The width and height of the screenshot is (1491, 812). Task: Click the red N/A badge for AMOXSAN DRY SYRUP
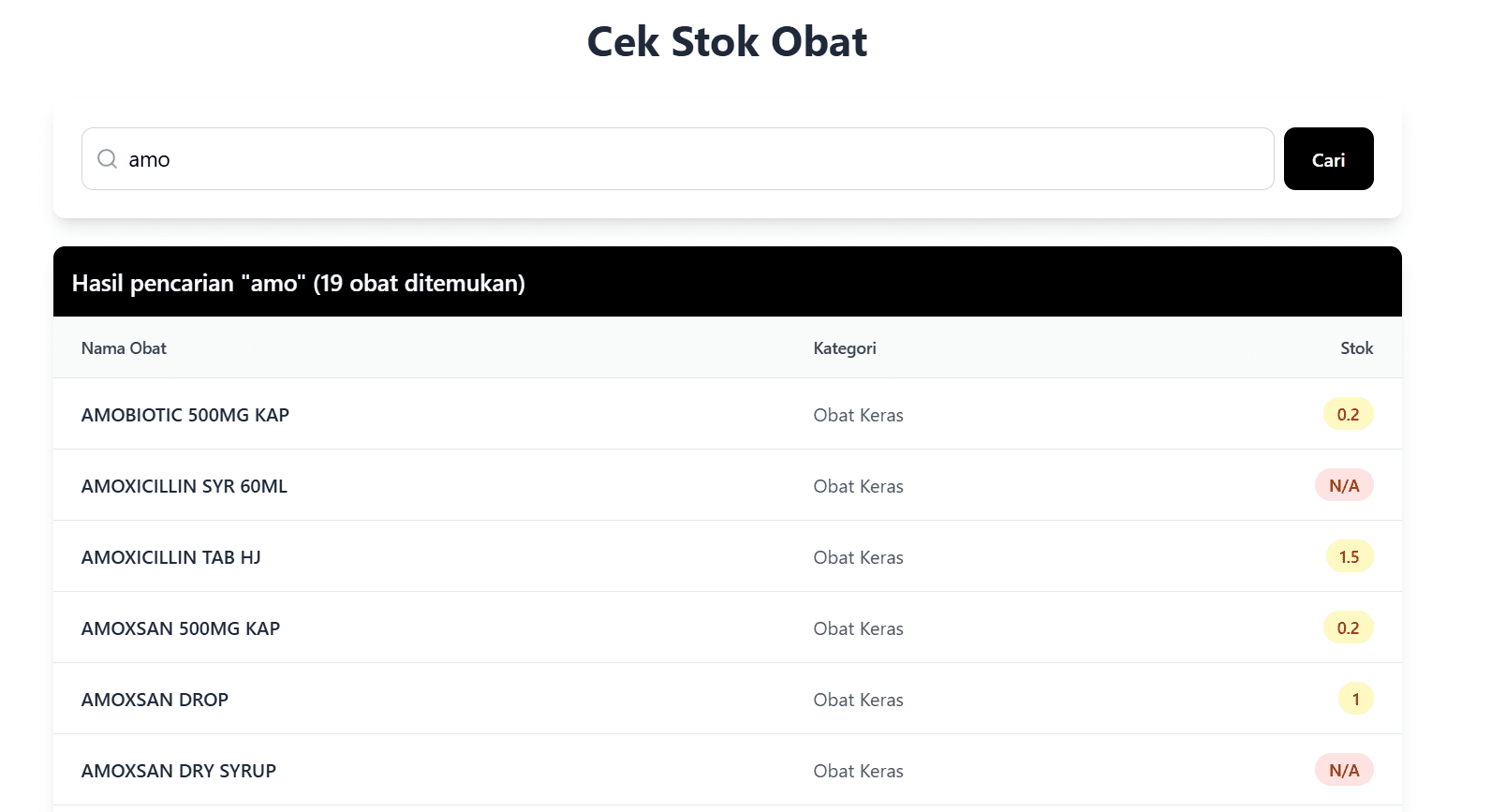(1344, 769)
